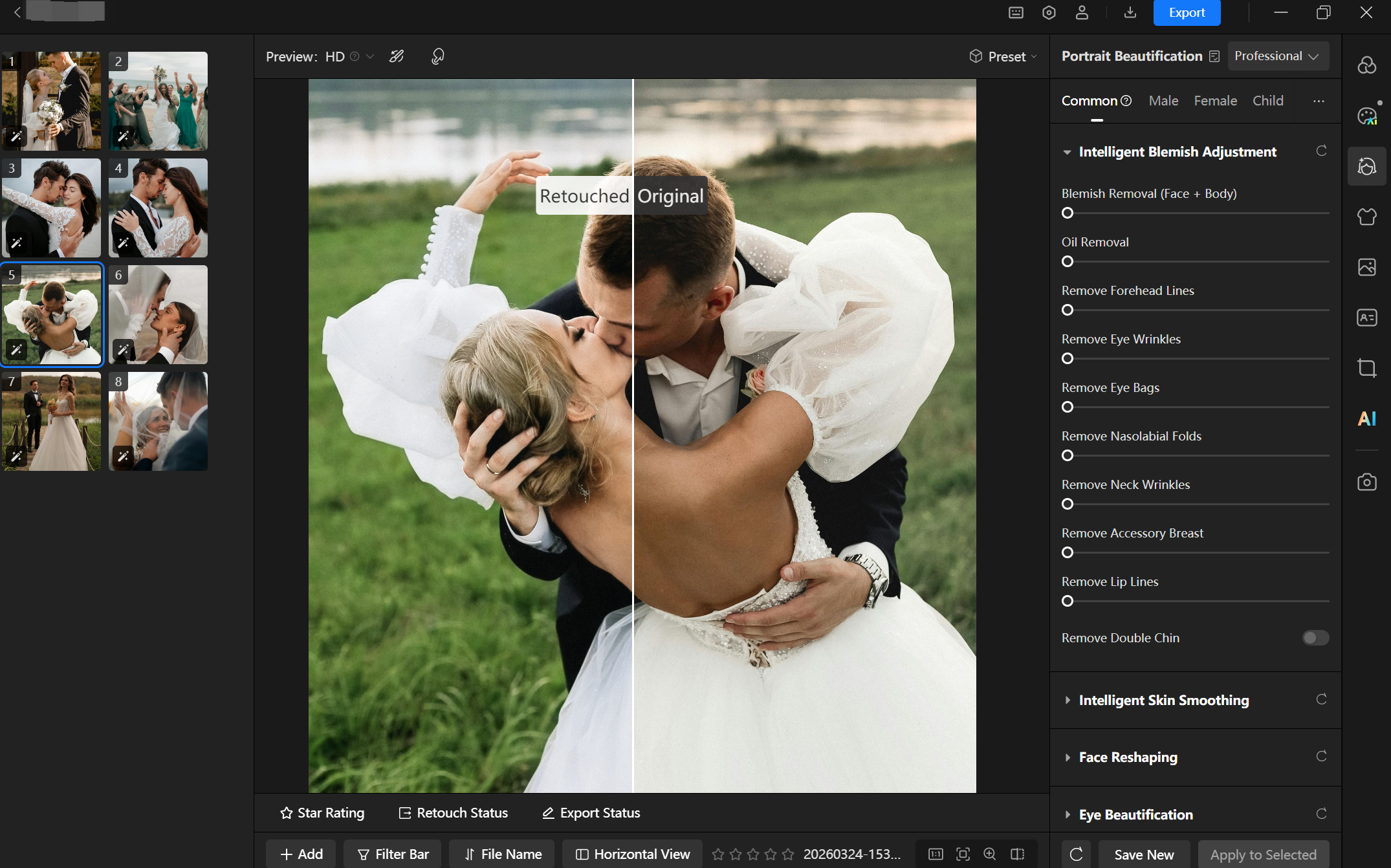Open the crop tool in sidebar

tap(1366, 368)
